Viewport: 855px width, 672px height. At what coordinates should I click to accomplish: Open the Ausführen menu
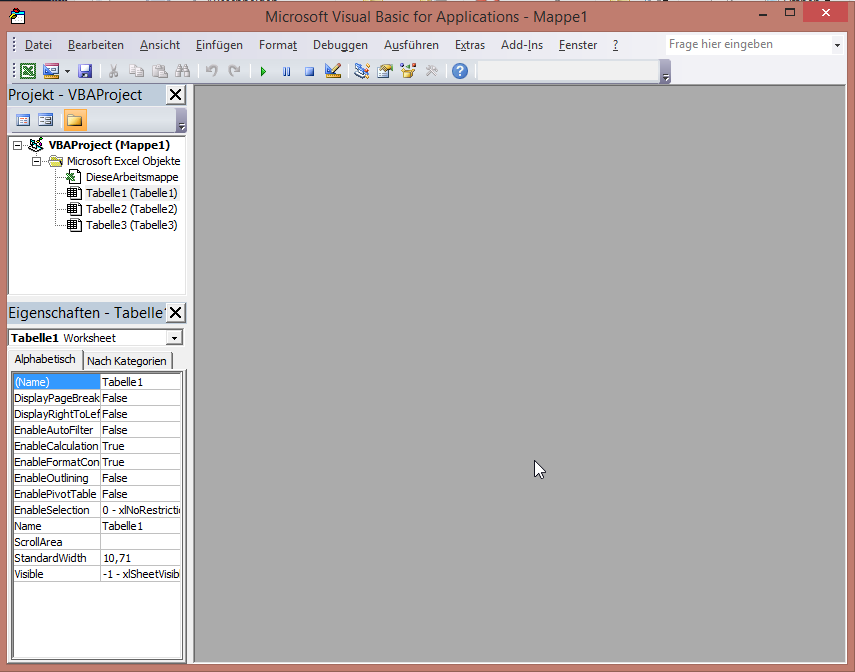click(411, 45)
